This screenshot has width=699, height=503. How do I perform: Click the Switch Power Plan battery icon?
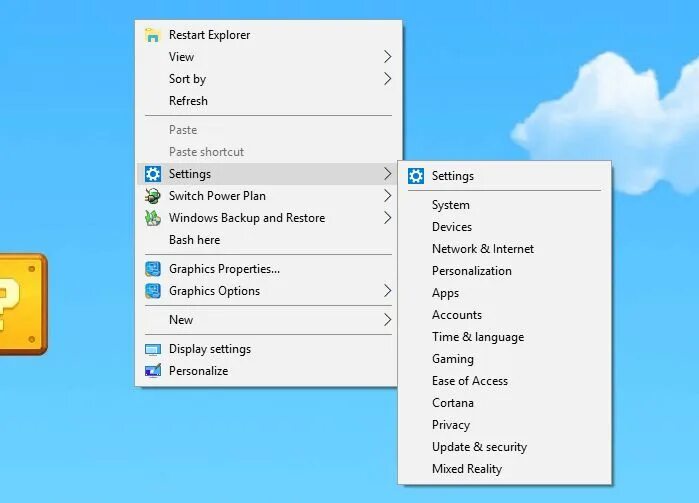(152, 196)
